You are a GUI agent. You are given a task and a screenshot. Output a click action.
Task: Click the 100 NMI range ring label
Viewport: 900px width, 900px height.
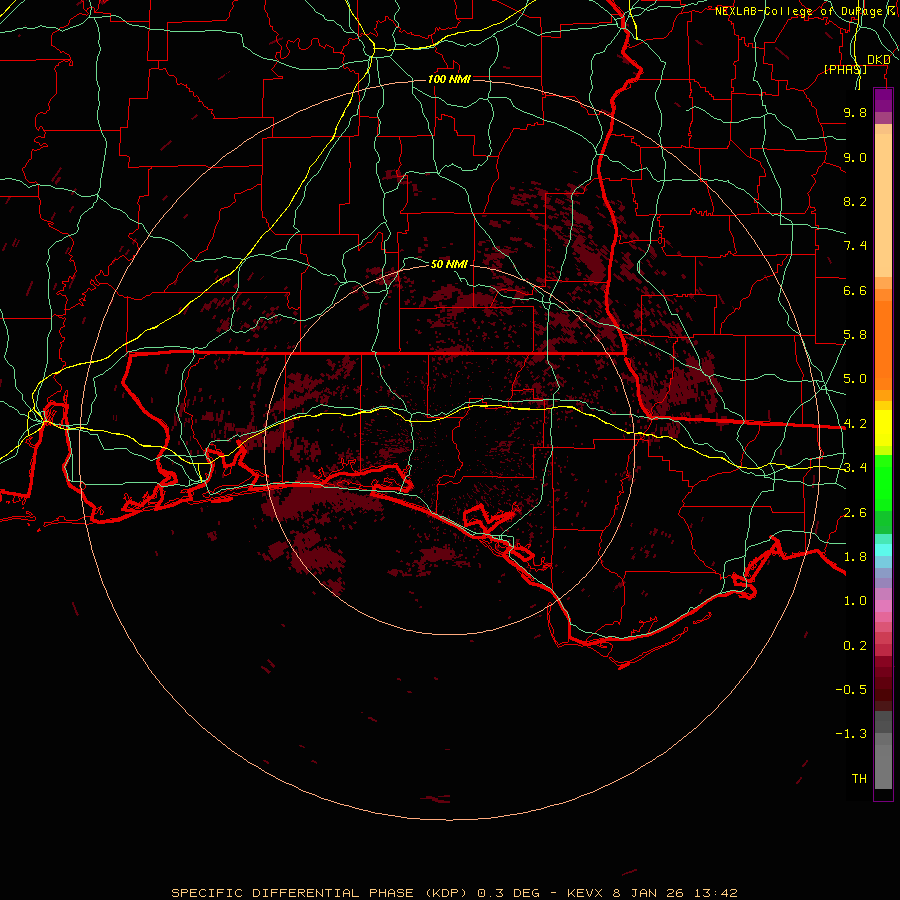pyautogui.click(x=449, y=79)
